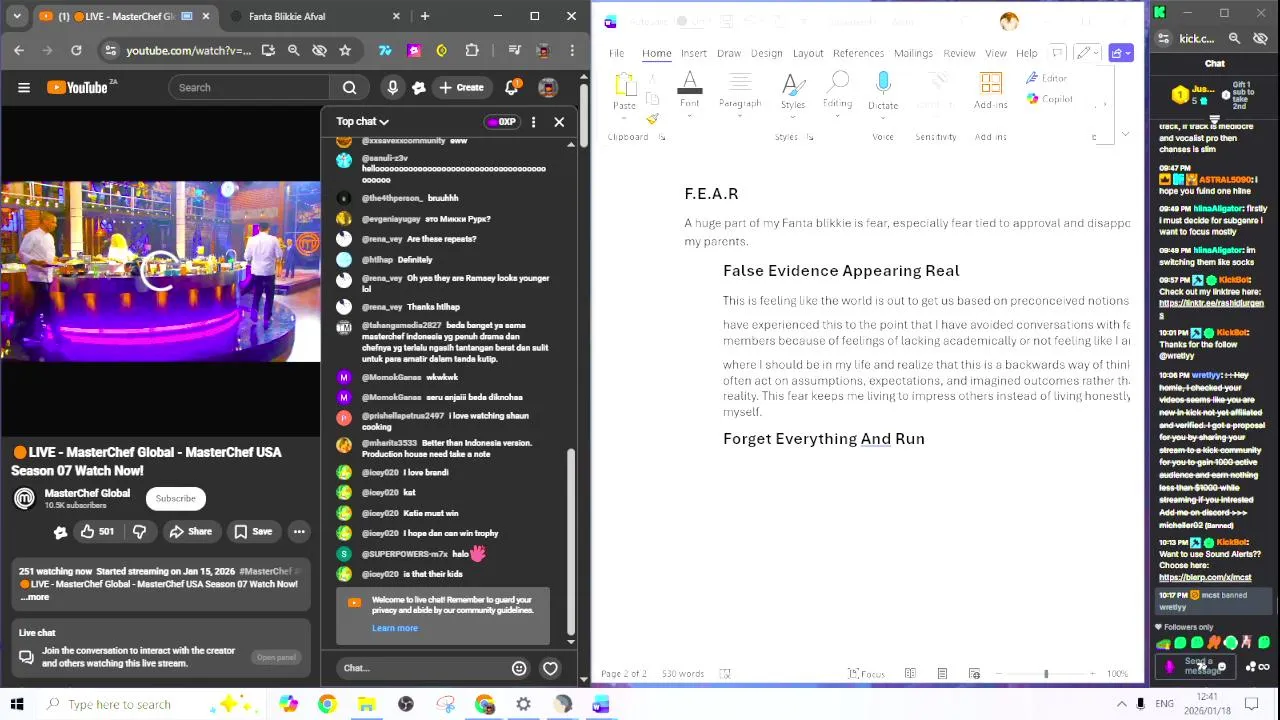1280x720 pixels.
Task: Open Word Share dropdown button
Action: click(x=1121, y=53)
